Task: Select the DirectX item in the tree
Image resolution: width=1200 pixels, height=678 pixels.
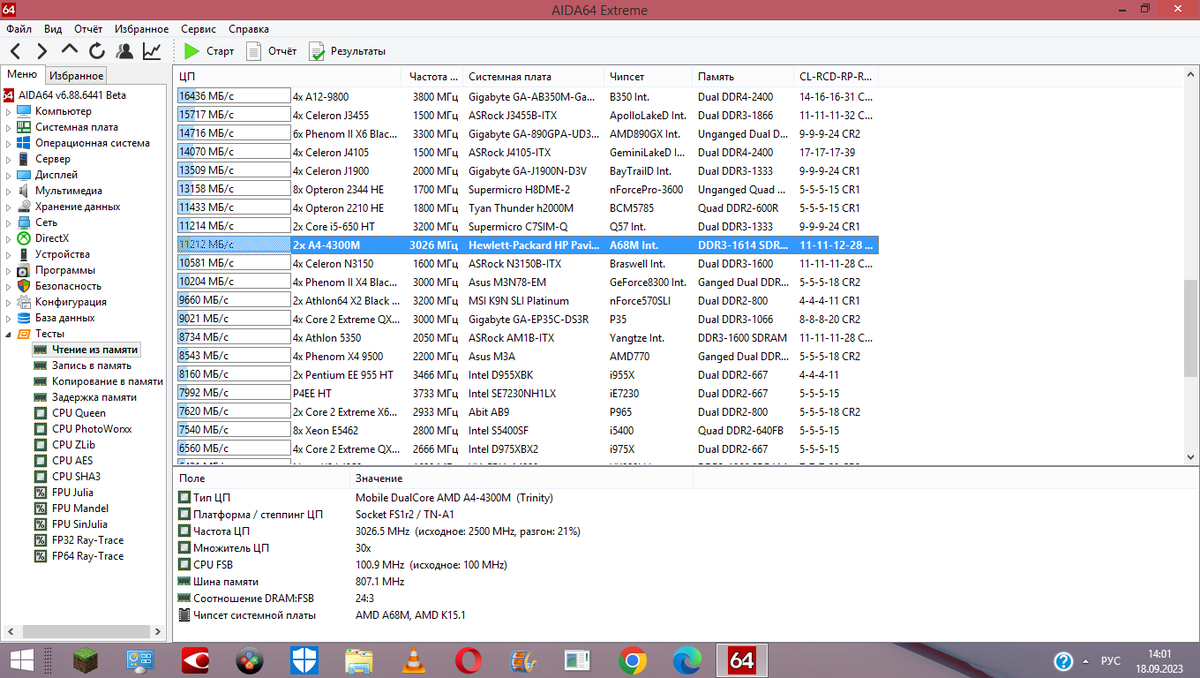Action: (52, 238)
